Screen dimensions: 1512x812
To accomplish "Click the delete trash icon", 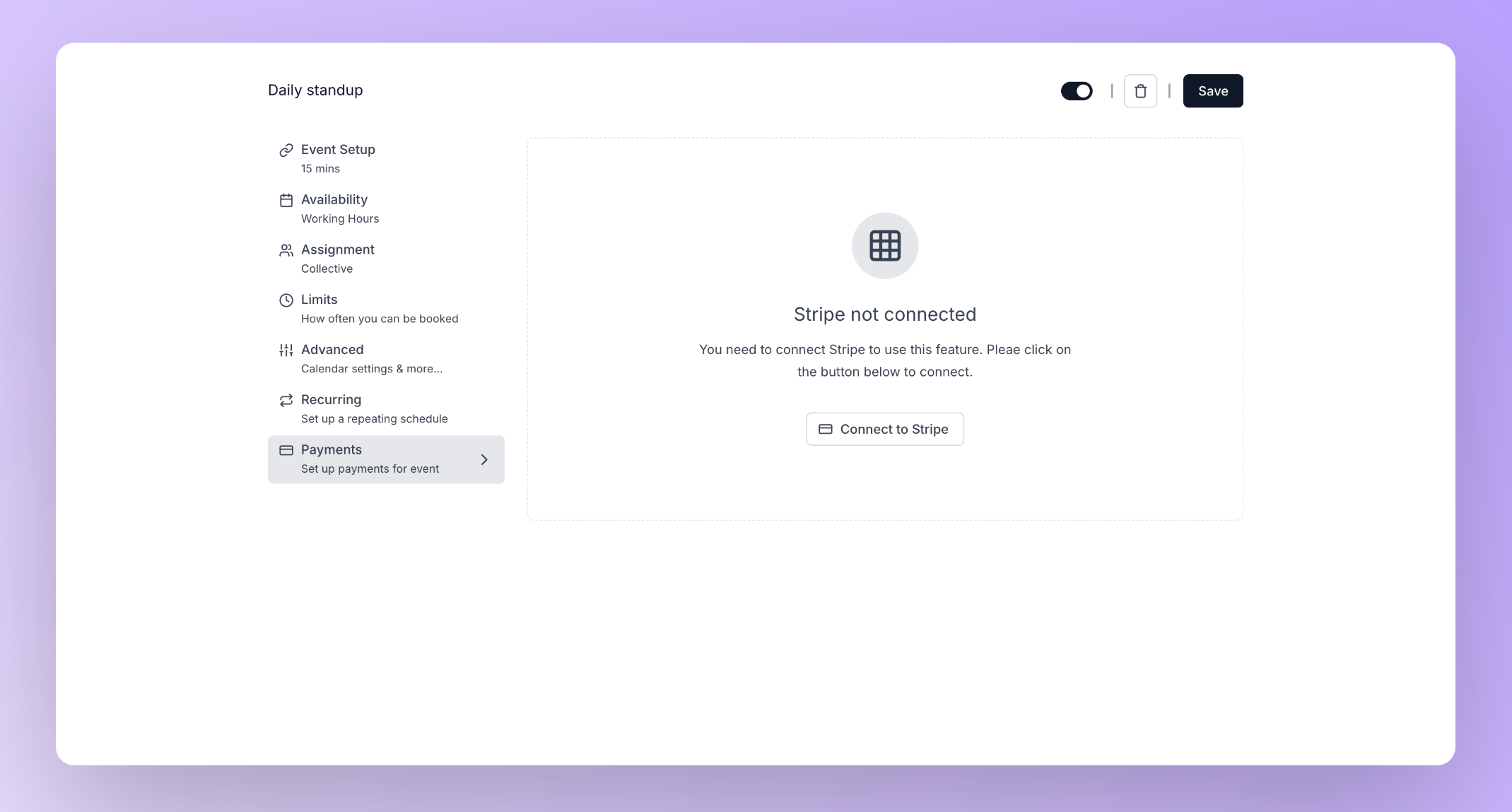I will (x=1140, y=90).
